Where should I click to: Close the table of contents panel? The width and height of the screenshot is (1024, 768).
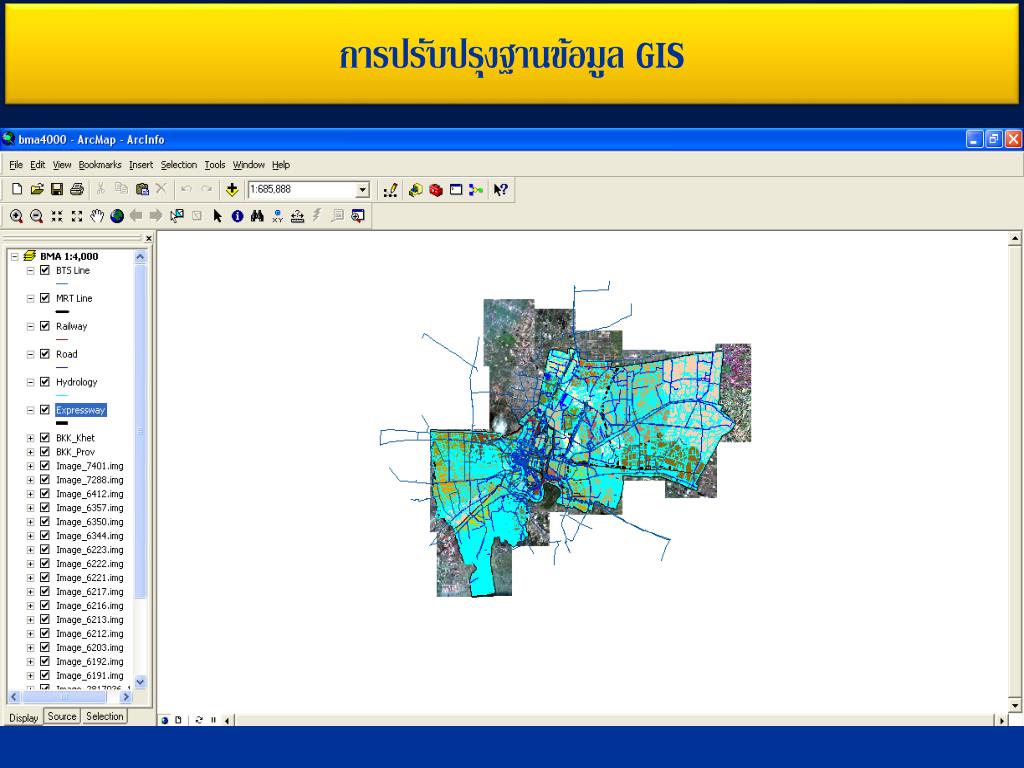(x=148, y=239)
